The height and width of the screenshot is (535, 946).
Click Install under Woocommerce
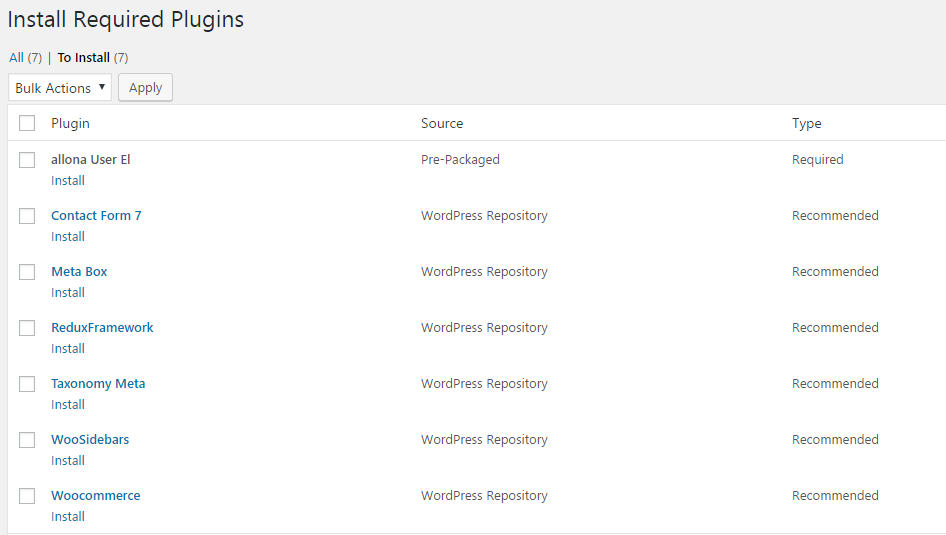(68, 517)
